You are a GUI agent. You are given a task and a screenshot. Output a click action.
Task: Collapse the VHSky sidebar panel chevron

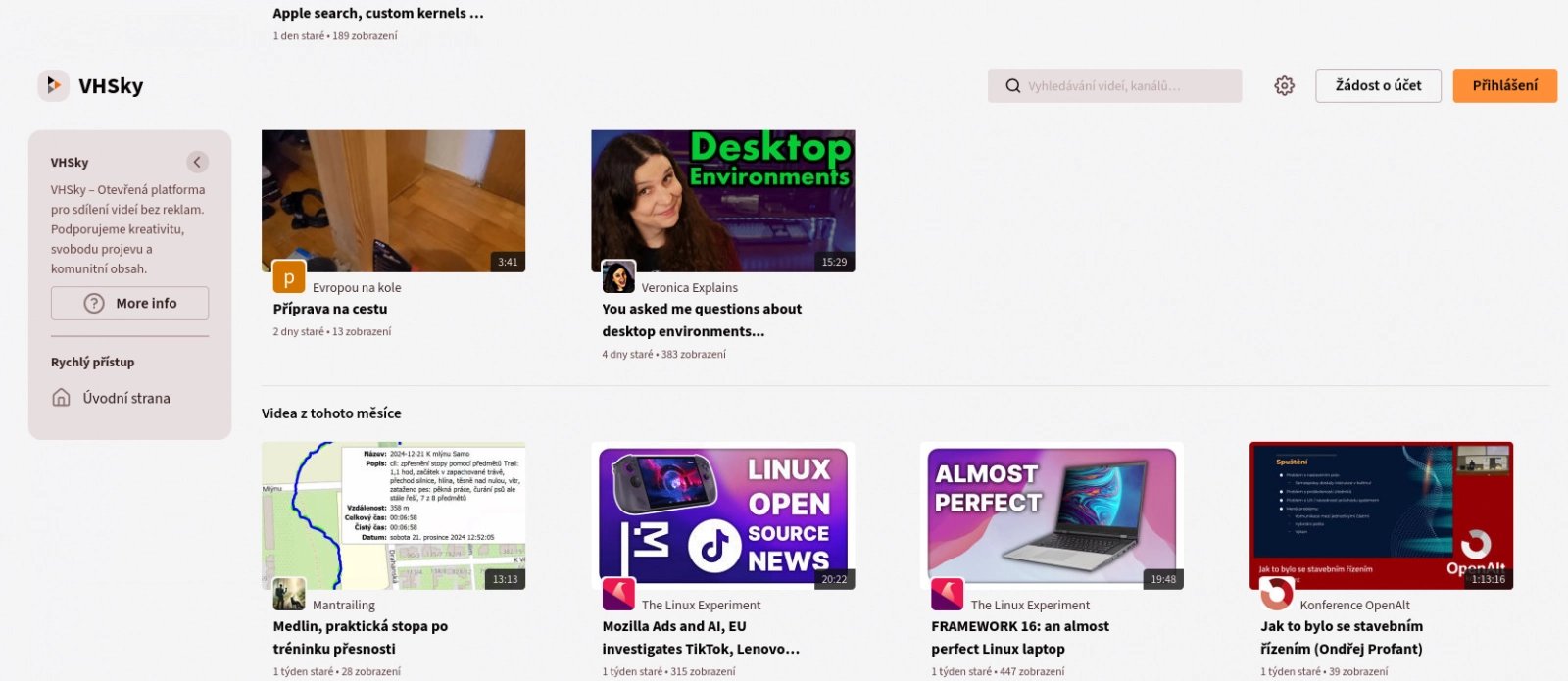[197, 162]
